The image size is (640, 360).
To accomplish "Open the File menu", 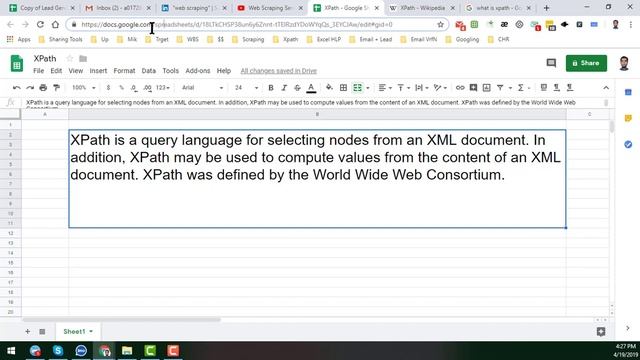I will 38,71.
